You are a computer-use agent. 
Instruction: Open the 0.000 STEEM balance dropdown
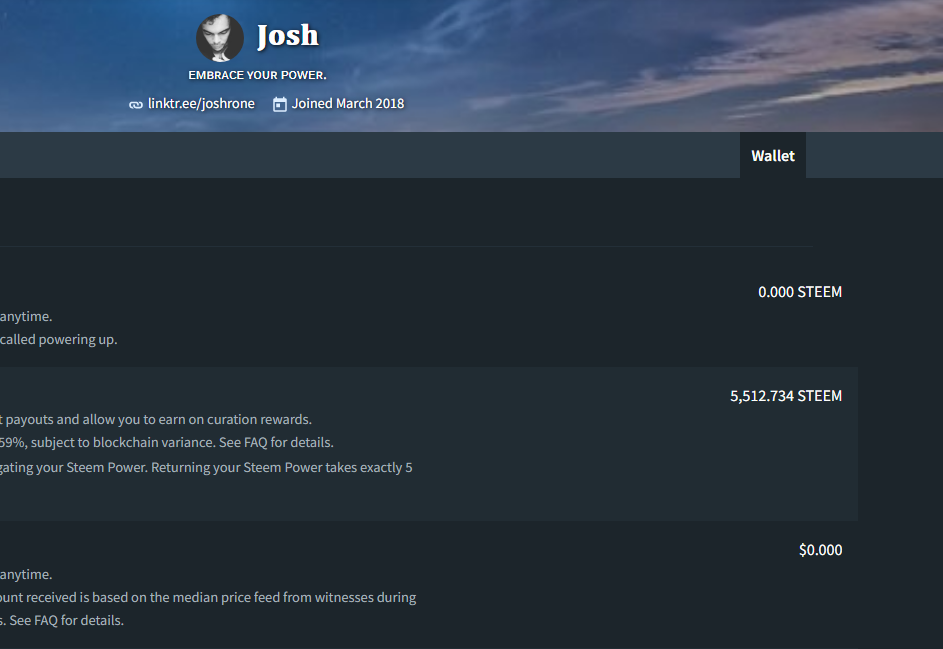coord(800,292)
